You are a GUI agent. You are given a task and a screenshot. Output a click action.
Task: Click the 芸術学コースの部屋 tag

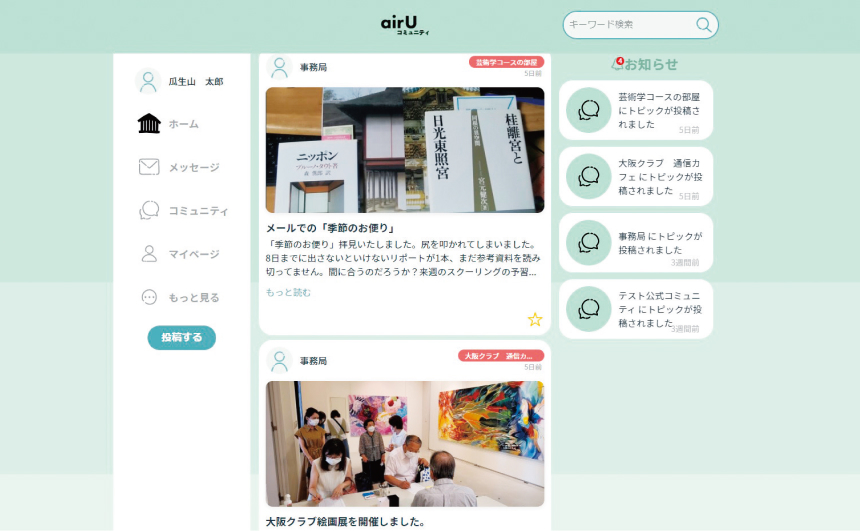(506, 62)
